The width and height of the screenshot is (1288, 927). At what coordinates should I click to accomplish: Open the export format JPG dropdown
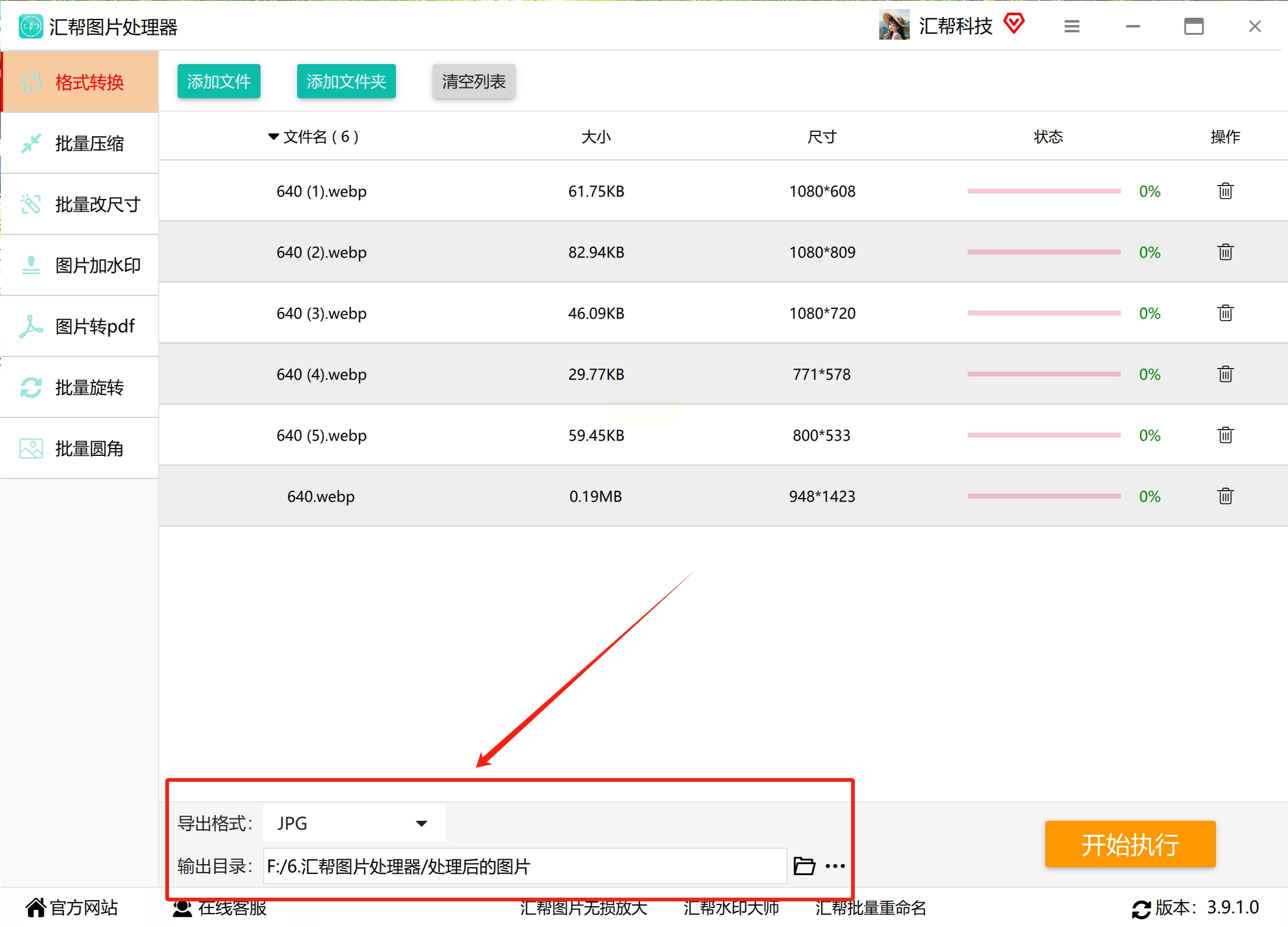(354, 823)
